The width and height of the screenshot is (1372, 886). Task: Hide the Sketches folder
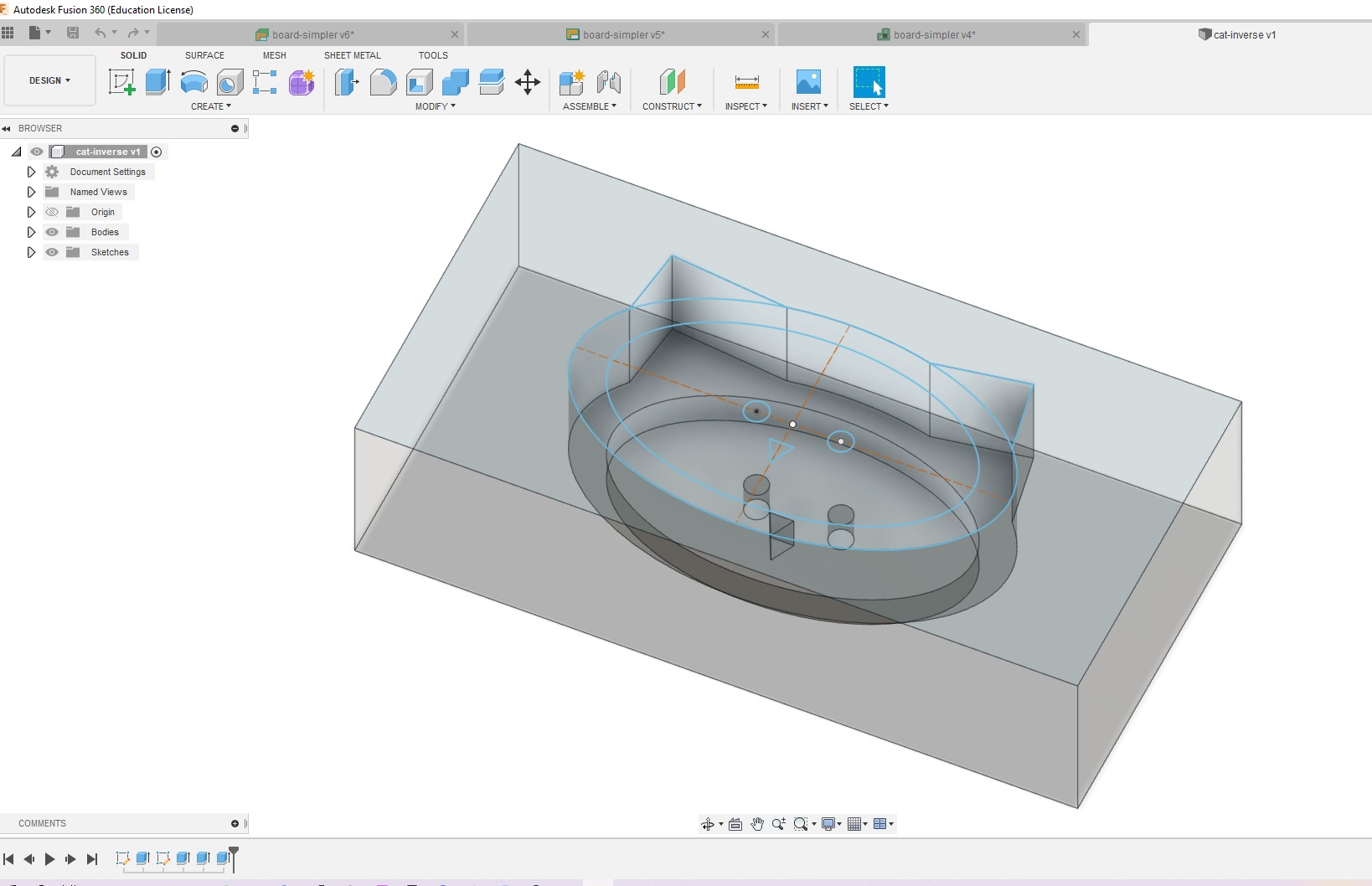pyautogui.click(x=52, y=252)
